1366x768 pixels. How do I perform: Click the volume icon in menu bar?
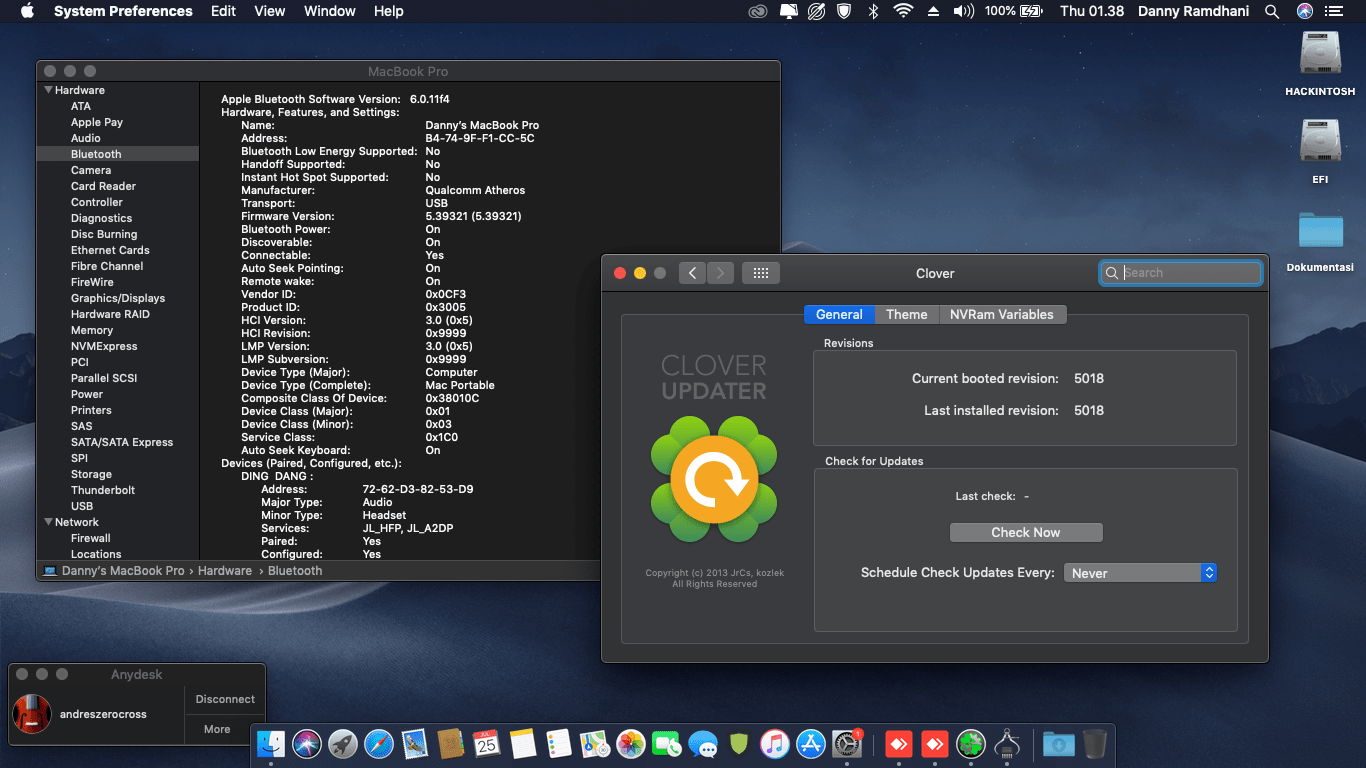963,11
